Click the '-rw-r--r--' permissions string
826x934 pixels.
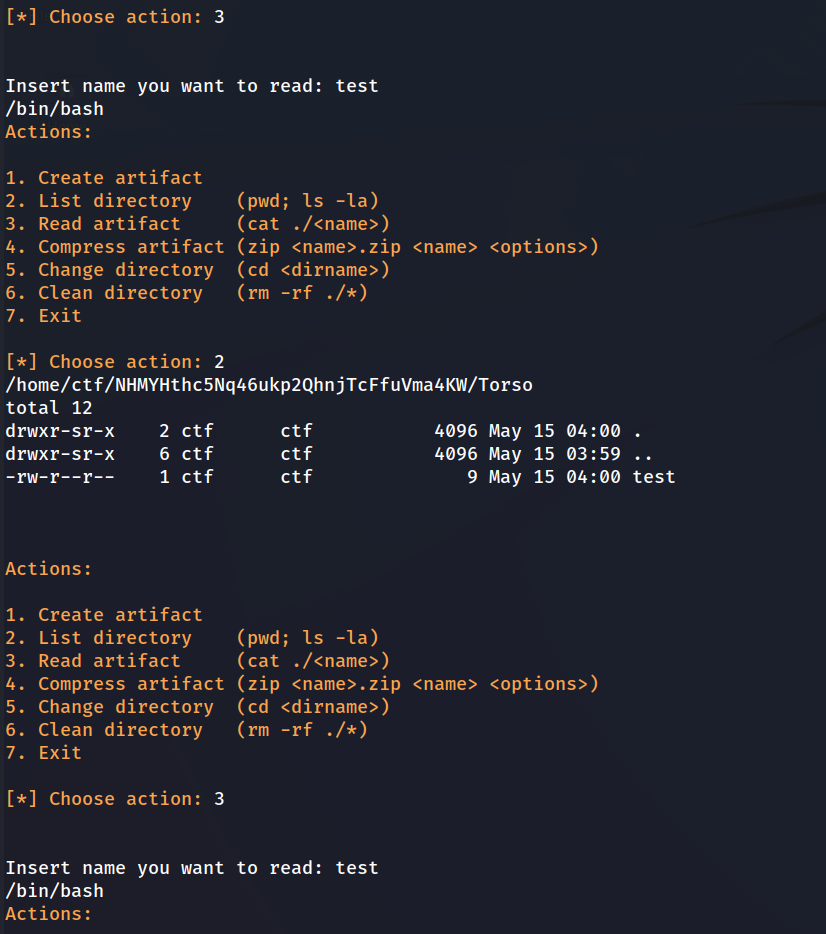(x=60, y=477)
